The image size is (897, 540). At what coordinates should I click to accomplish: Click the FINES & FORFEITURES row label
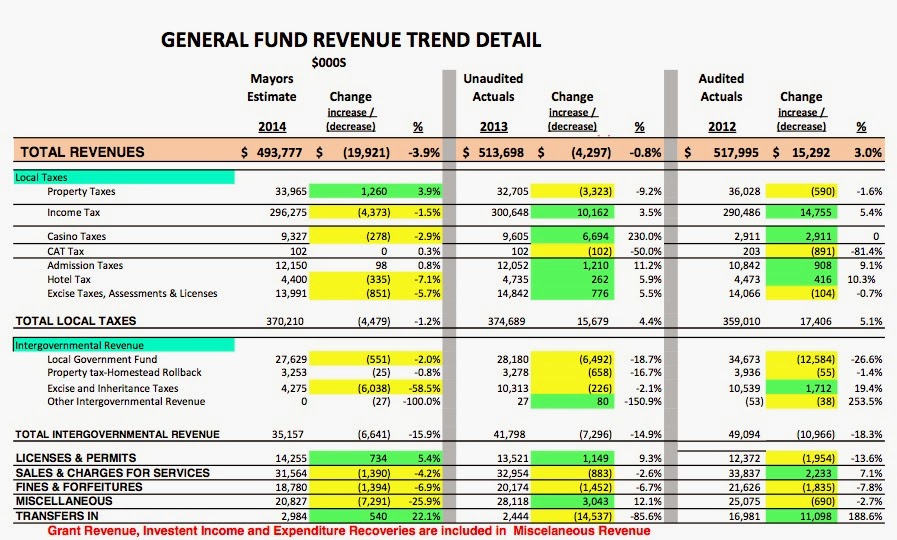coord(79,487)
